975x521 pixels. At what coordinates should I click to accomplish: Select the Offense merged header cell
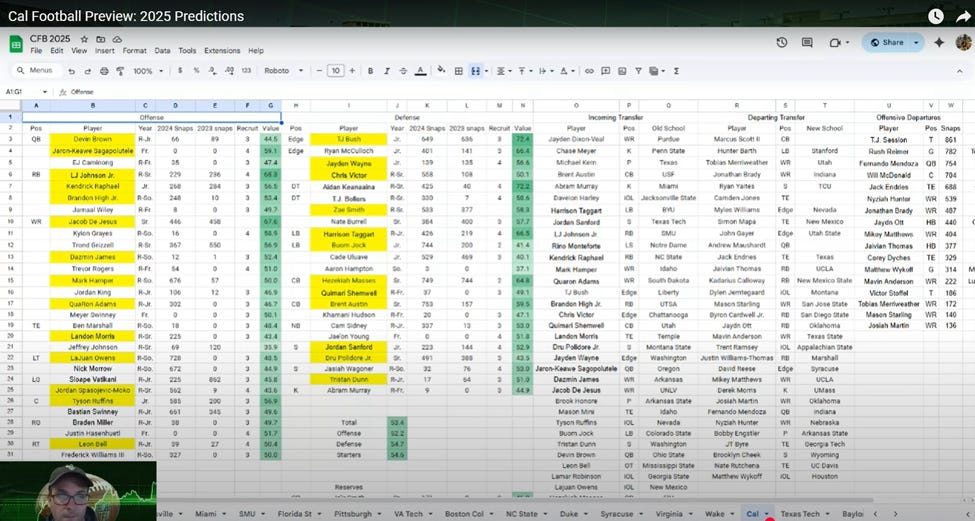pyautogui.click(x=152, y=117)
